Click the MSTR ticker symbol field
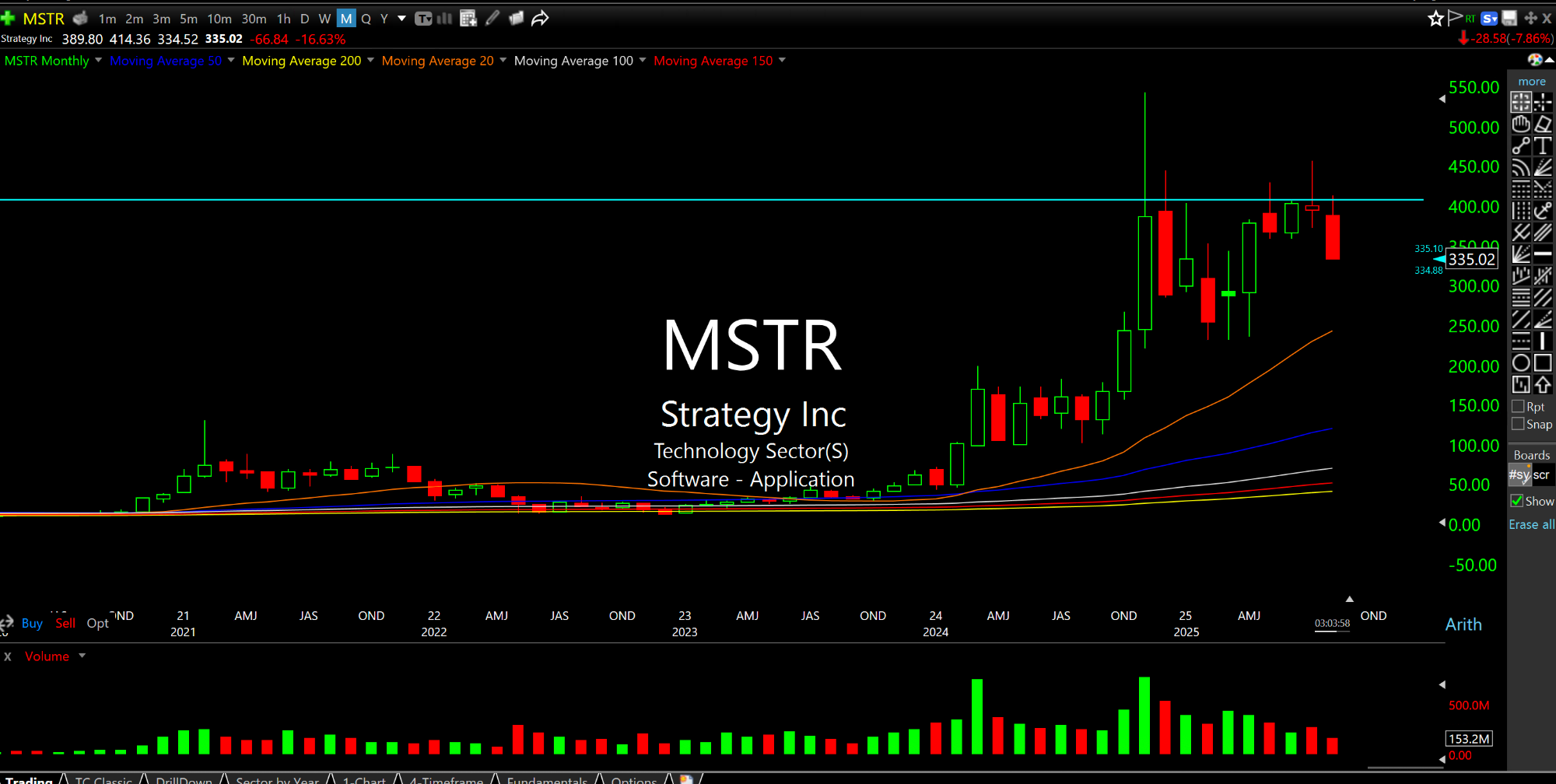 pos(44,18)
